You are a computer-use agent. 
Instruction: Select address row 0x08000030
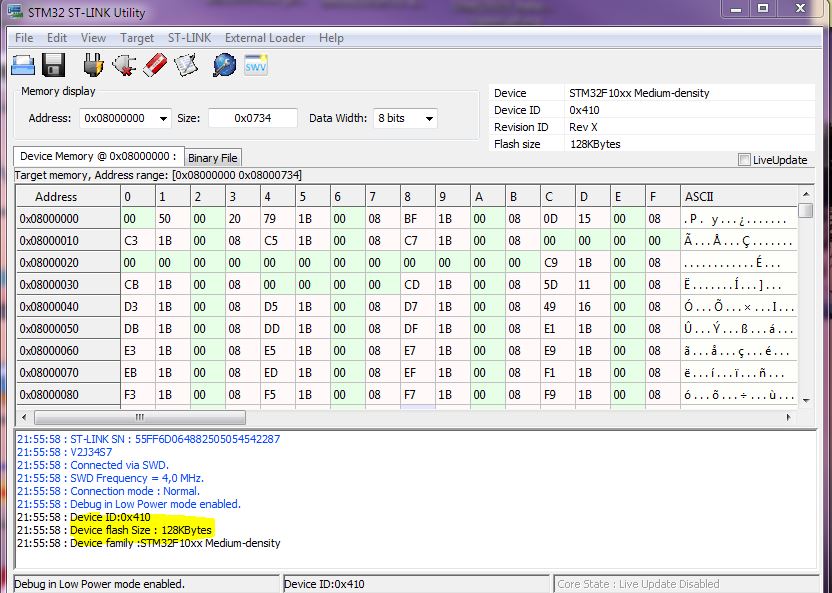click(x=68, y=285)
